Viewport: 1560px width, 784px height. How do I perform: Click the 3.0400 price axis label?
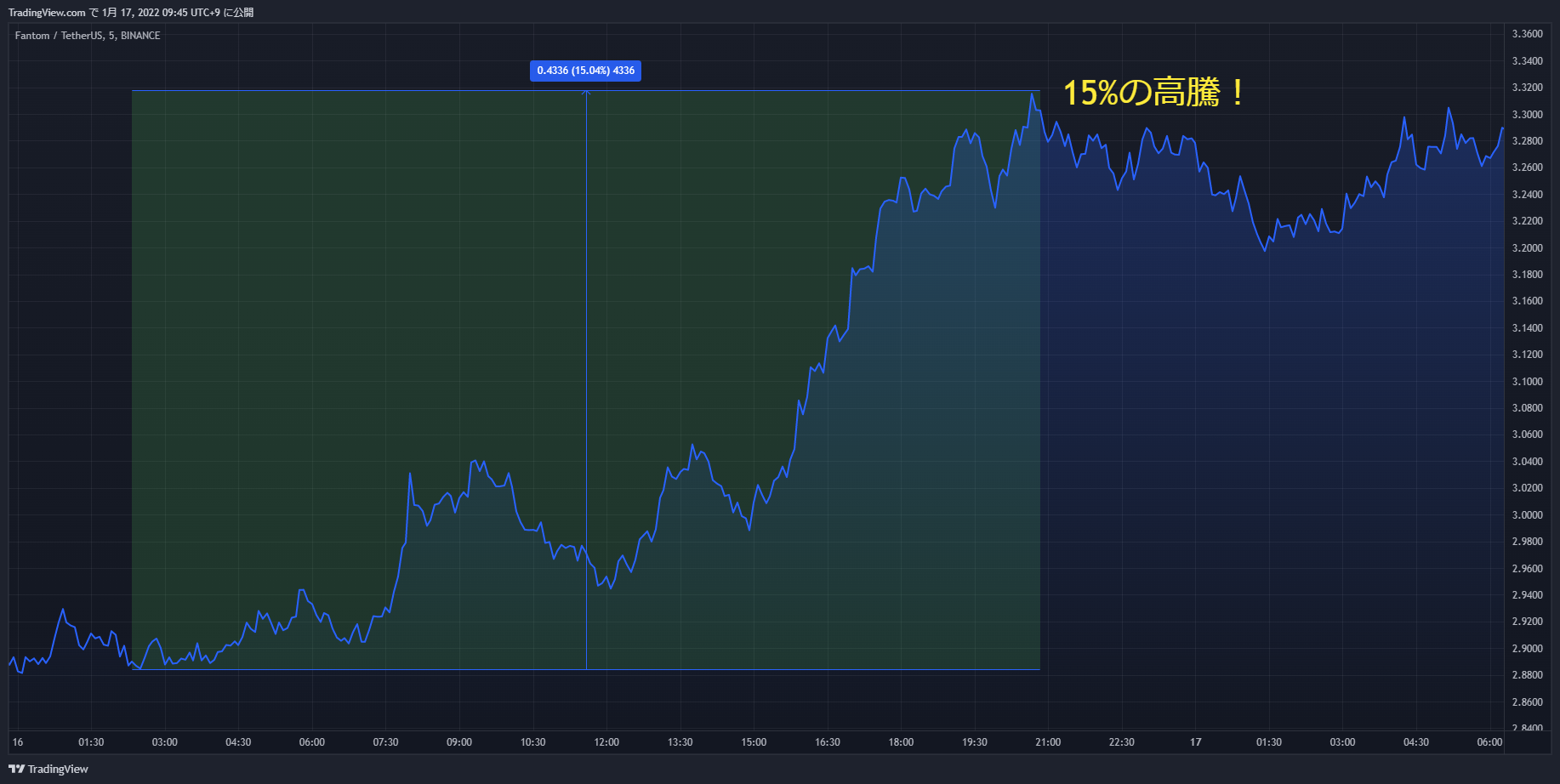coord(1527,462)
